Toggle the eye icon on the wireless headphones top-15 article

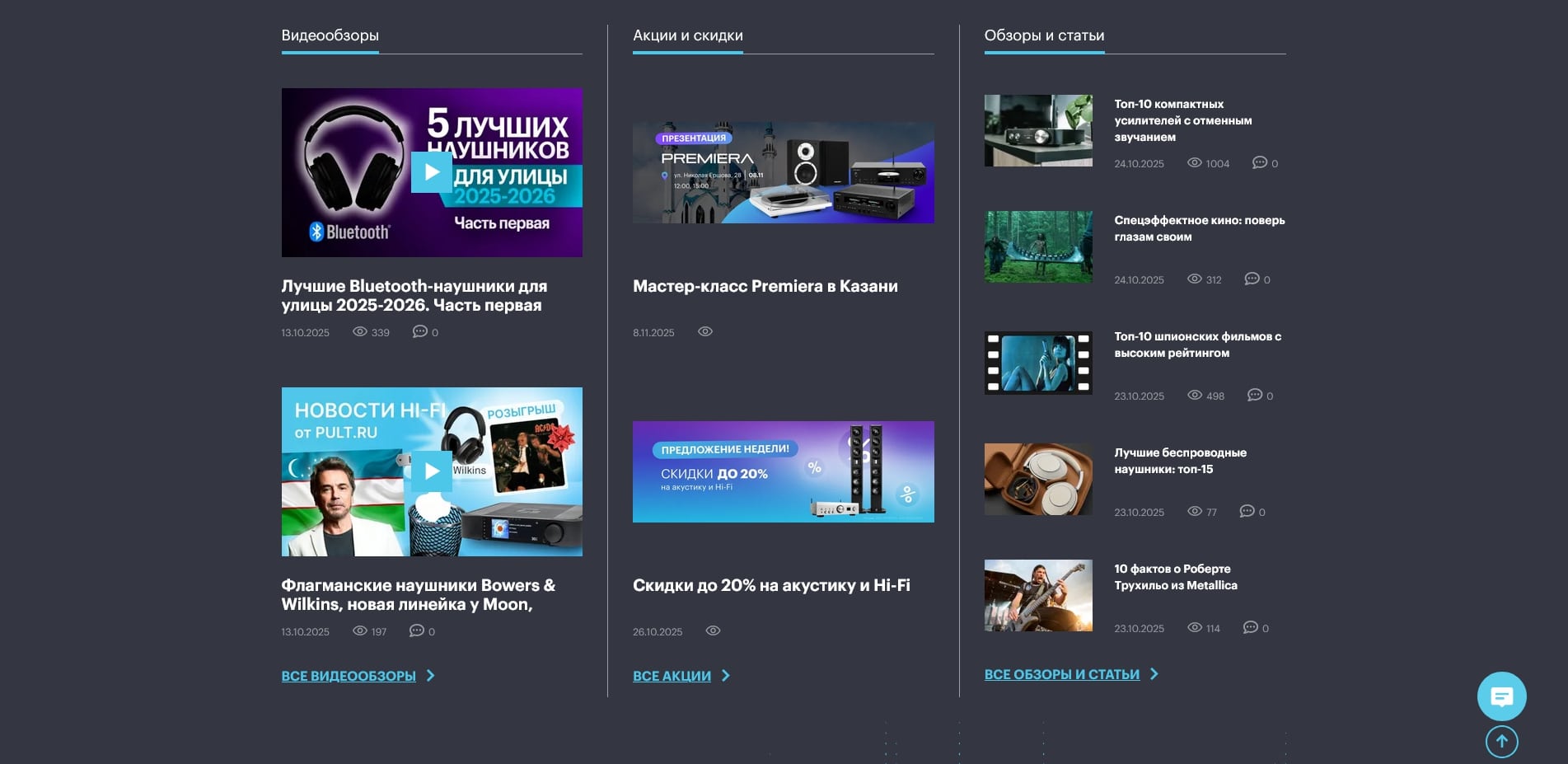[1194, 512]
